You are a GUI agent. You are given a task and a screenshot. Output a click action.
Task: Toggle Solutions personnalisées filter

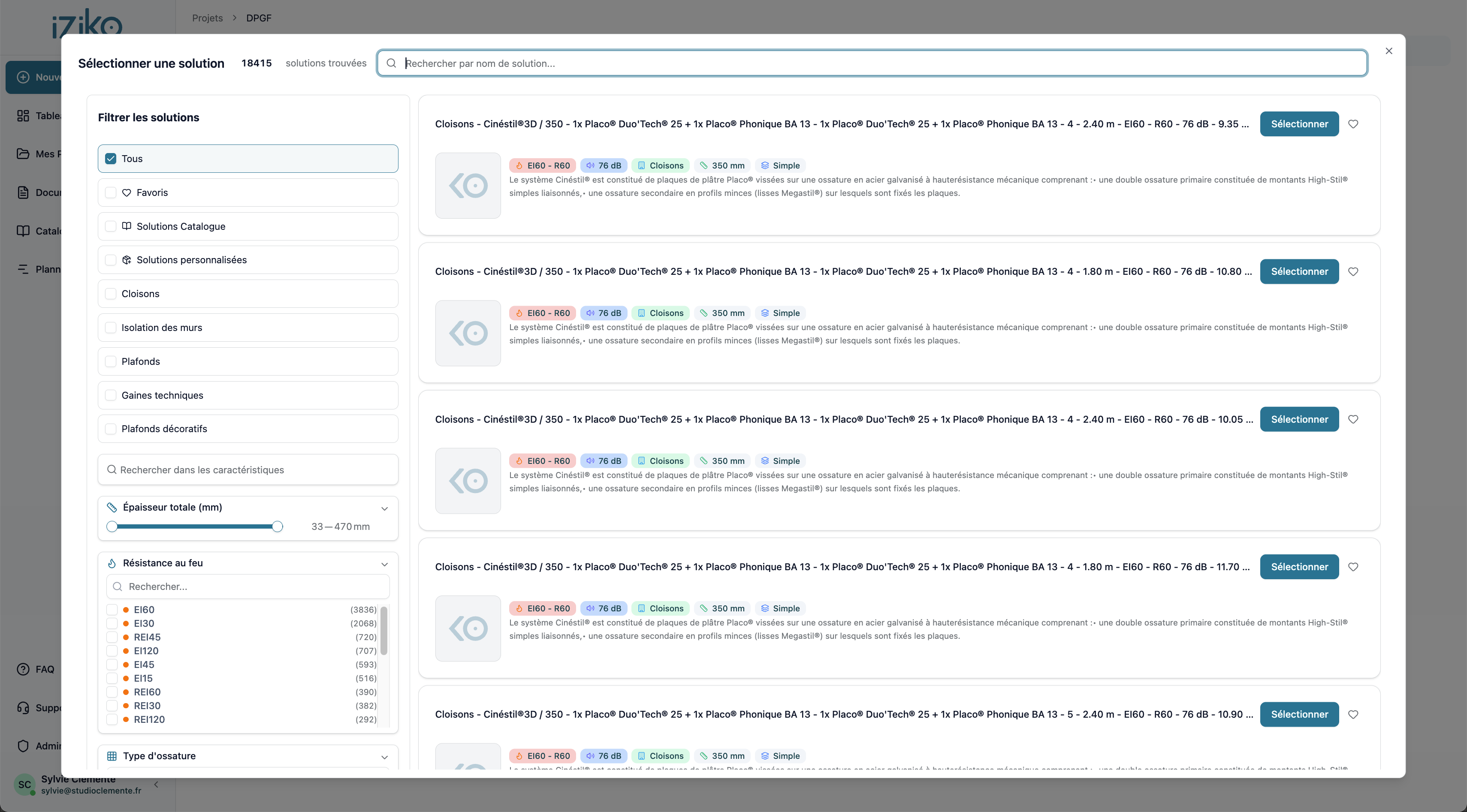(x=111, y=260)
